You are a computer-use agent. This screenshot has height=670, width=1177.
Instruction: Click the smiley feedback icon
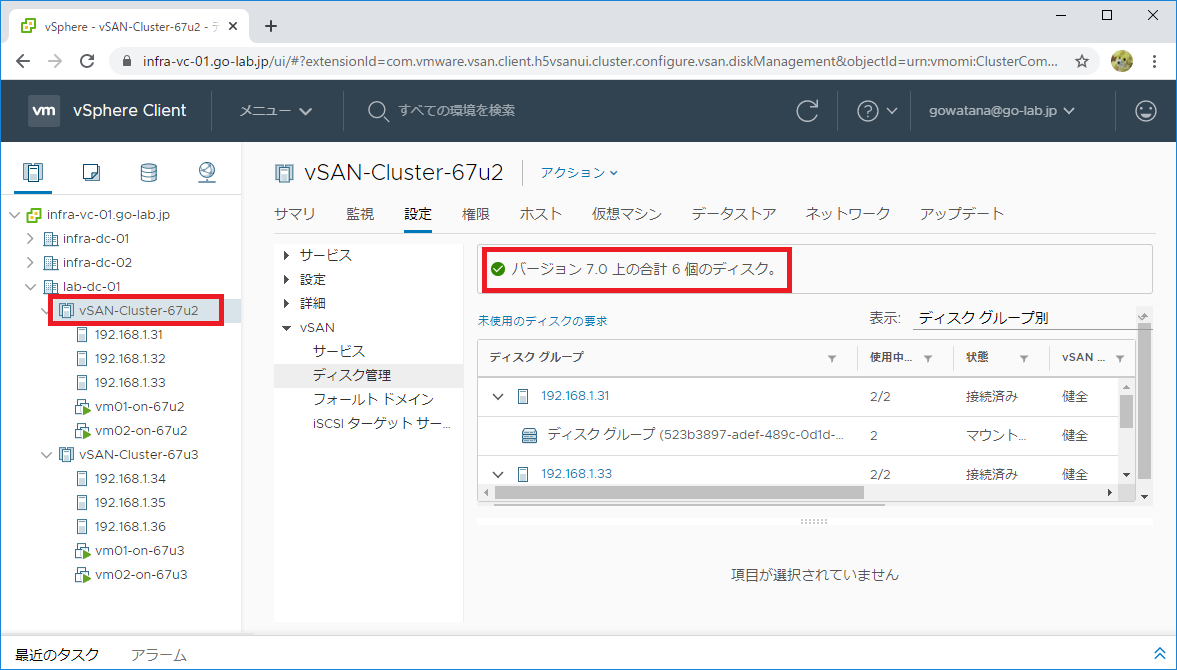[x=1145, y=110]
